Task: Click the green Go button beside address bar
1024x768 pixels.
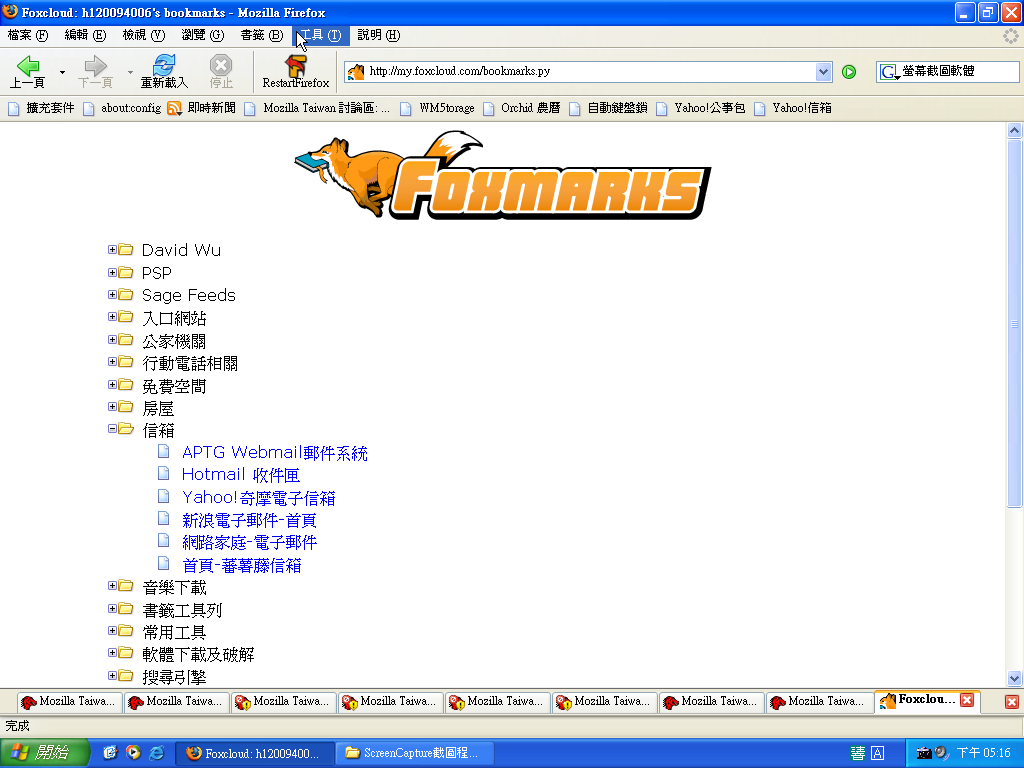Action: click(x=849, y=72)
